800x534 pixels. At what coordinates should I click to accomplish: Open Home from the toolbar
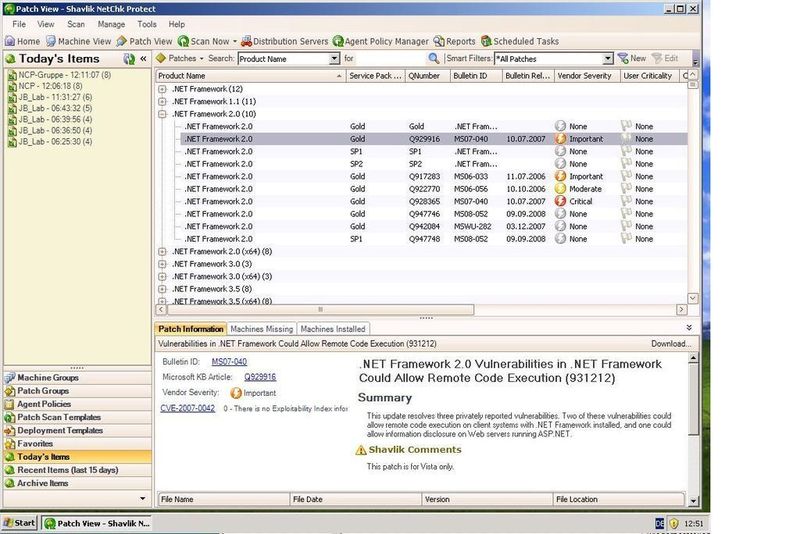22,41
